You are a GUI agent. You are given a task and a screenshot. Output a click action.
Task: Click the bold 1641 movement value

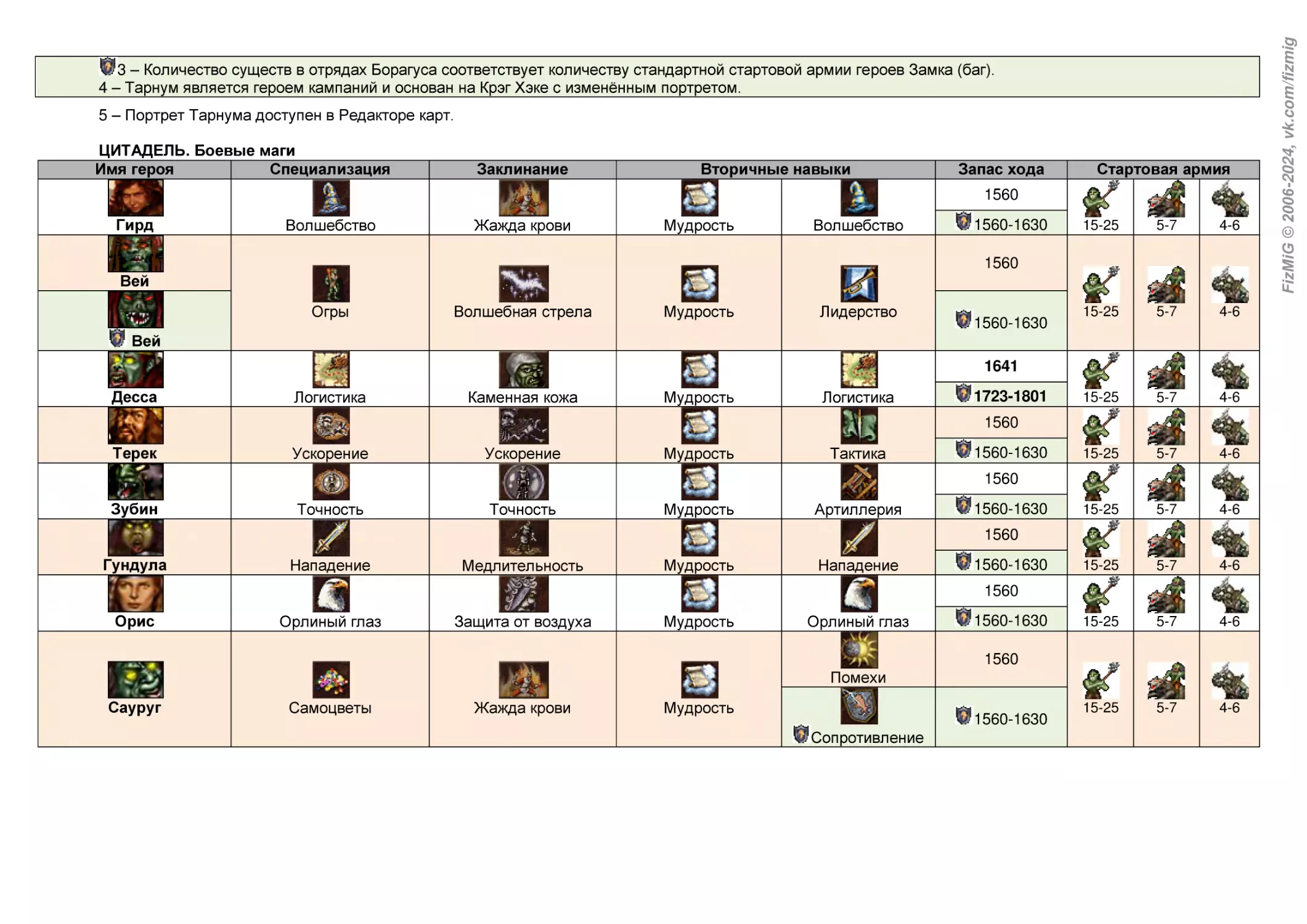click(x=1001, y=366)
